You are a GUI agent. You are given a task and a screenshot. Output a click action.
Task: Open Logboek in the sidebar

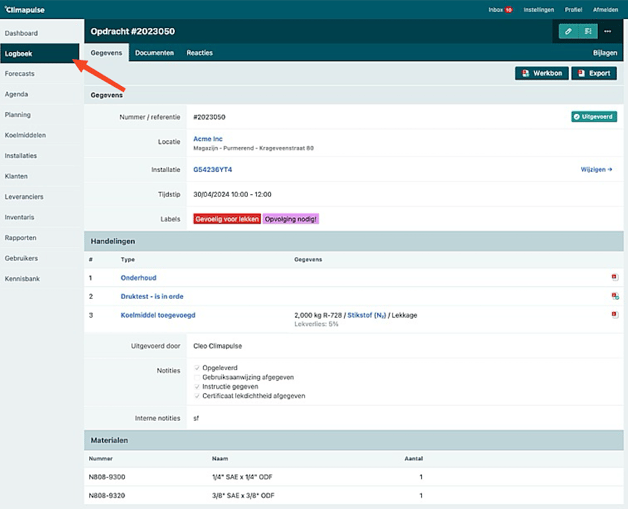click(20, 53)
